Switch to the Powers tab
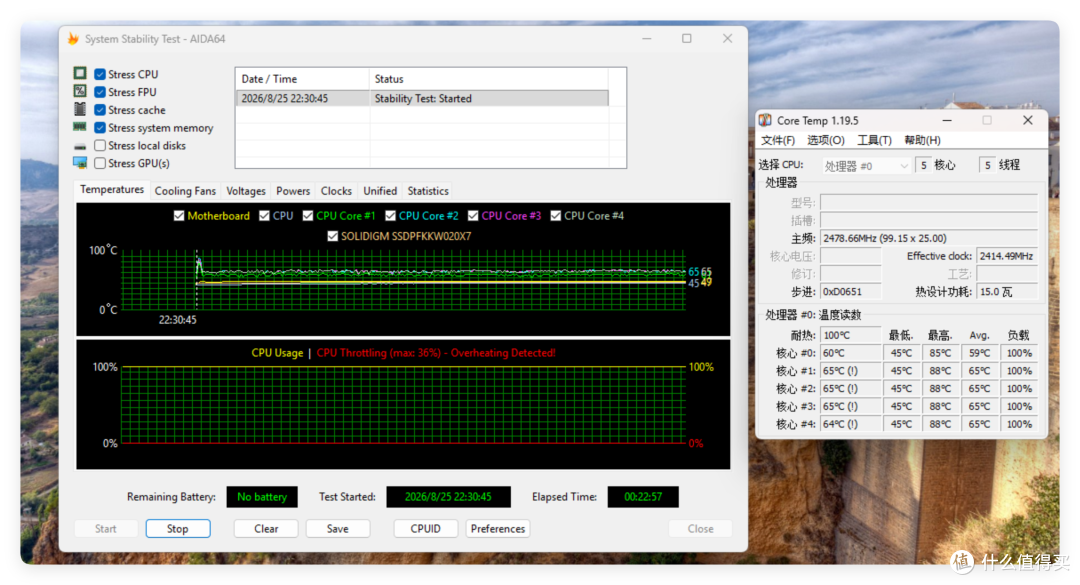1080x585 pixels. (x=293, y=191)
